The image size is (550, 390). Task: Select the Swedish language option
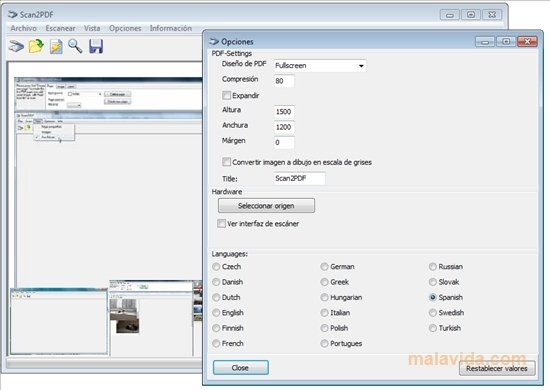click(x=433, y=313)
